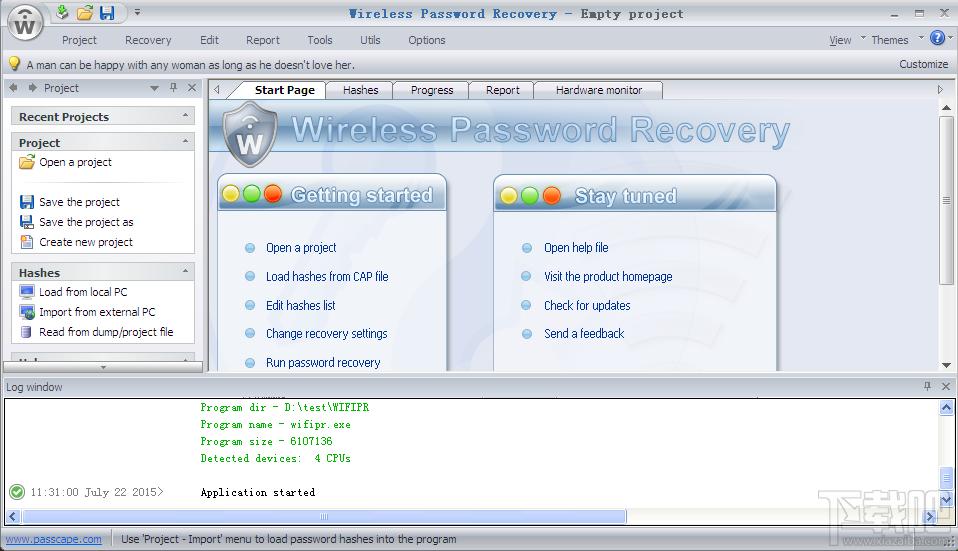This screenshot has width=958, height=551.
Task: Click 'Application started' log text
Action: click(x=258, y=492)
